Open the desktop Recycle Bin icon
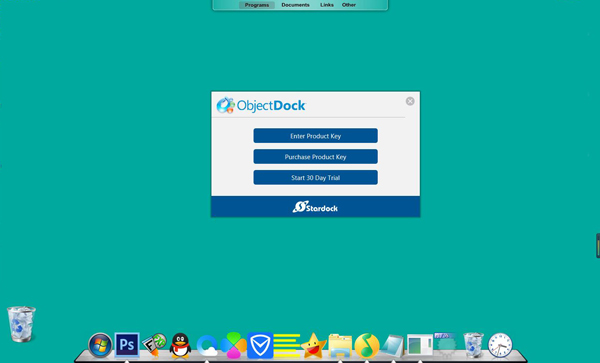Screen dimensions: 600x363 coord(21,324)
